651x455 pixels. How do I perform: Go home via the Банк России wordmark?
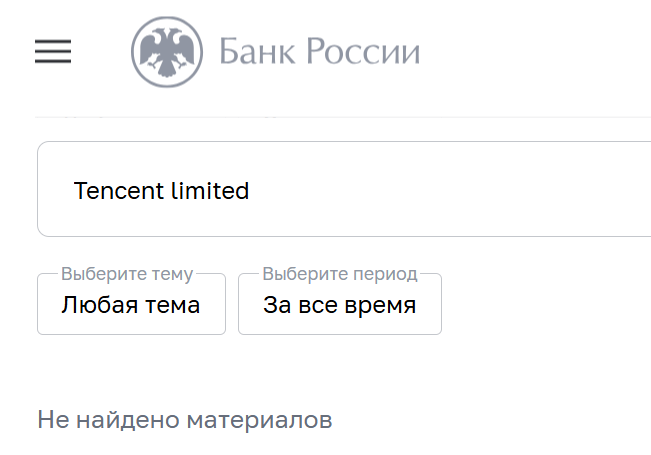(x=319, y=51)
